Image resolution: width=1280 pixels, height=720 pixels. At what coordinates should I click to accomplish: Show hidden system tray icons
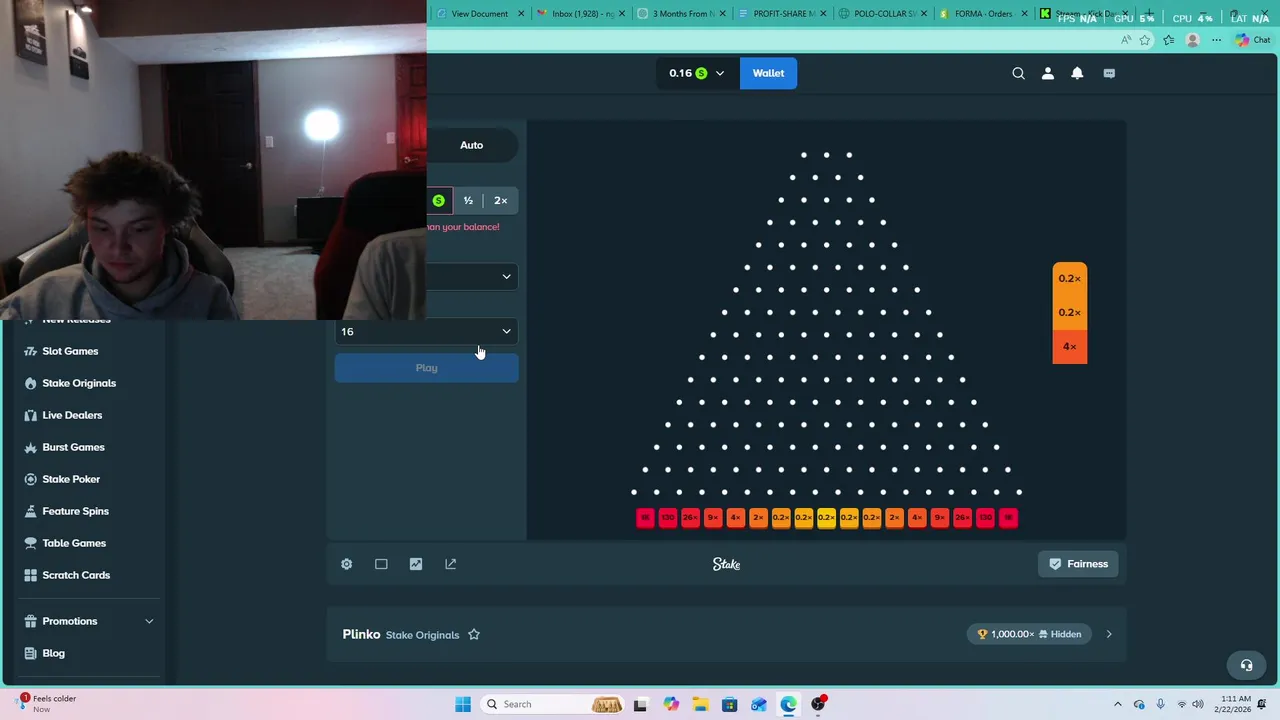pos(1118,704)
